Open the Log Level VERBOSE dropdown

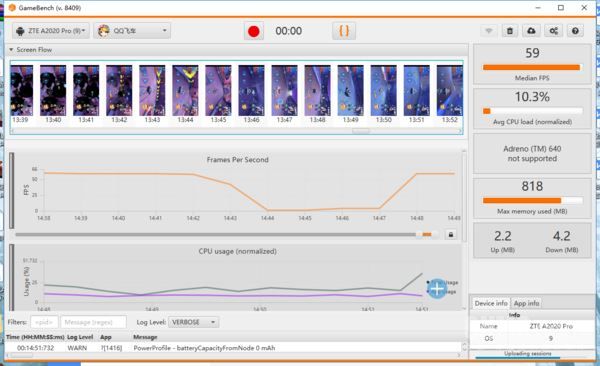pos(194,322)
